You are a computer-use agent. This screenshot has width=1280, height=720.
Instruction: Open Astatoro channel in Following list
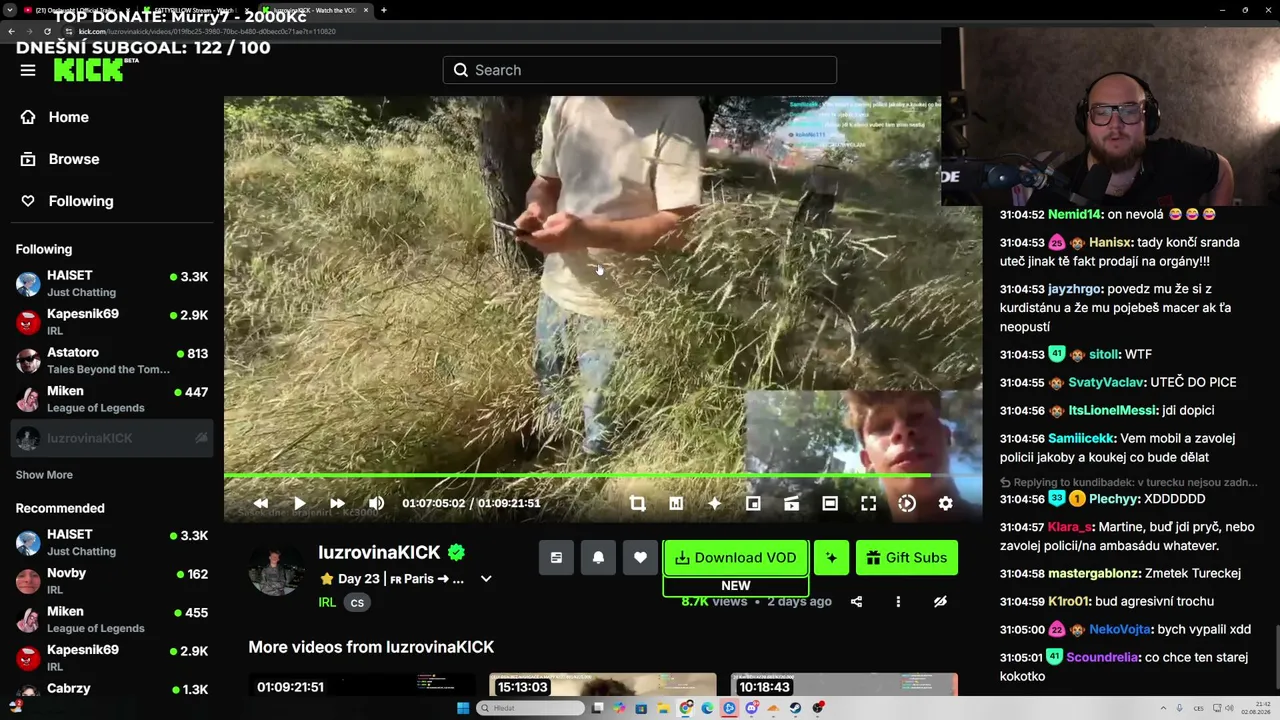point(112,361)
